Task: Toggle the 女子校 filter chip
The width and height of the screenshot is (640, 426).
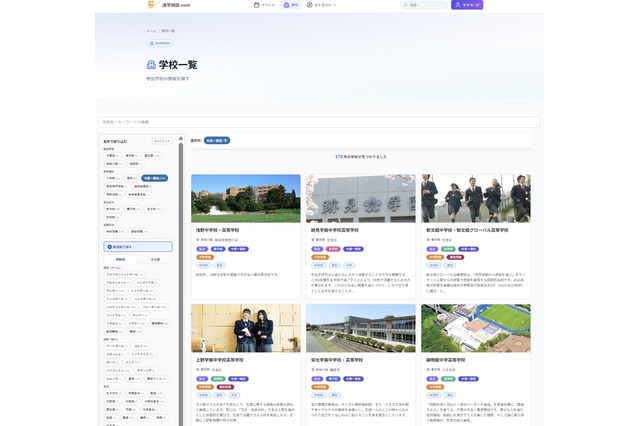Action: click(153, 209)
